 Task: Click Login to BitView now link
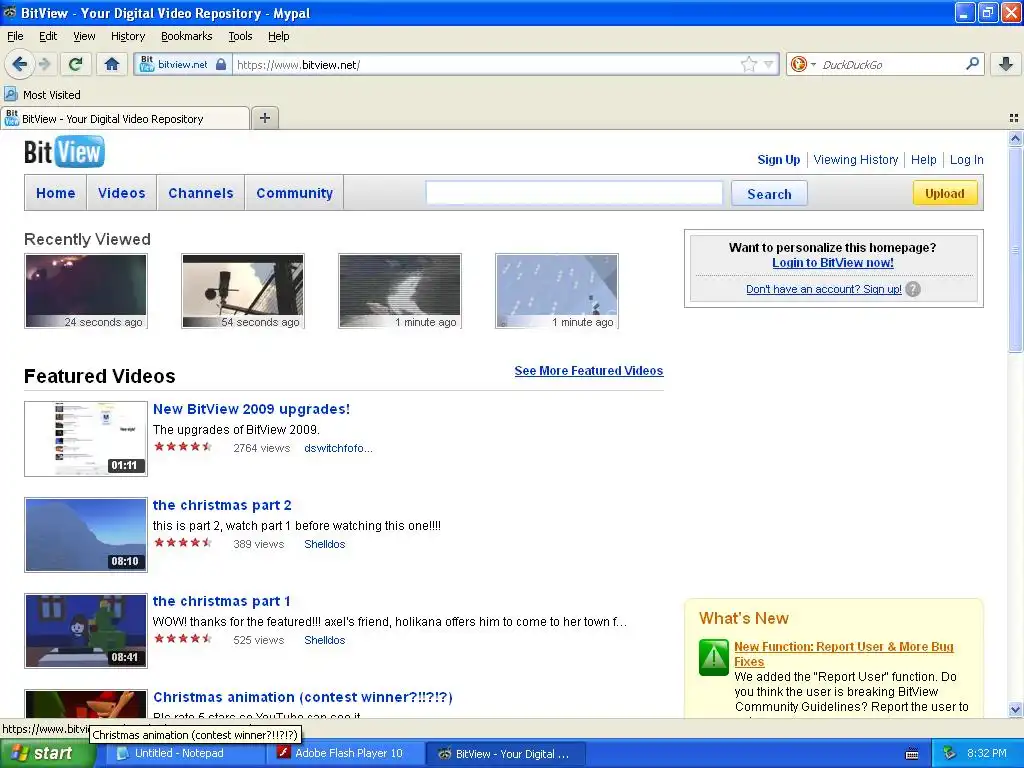click(x=833, y=263)
